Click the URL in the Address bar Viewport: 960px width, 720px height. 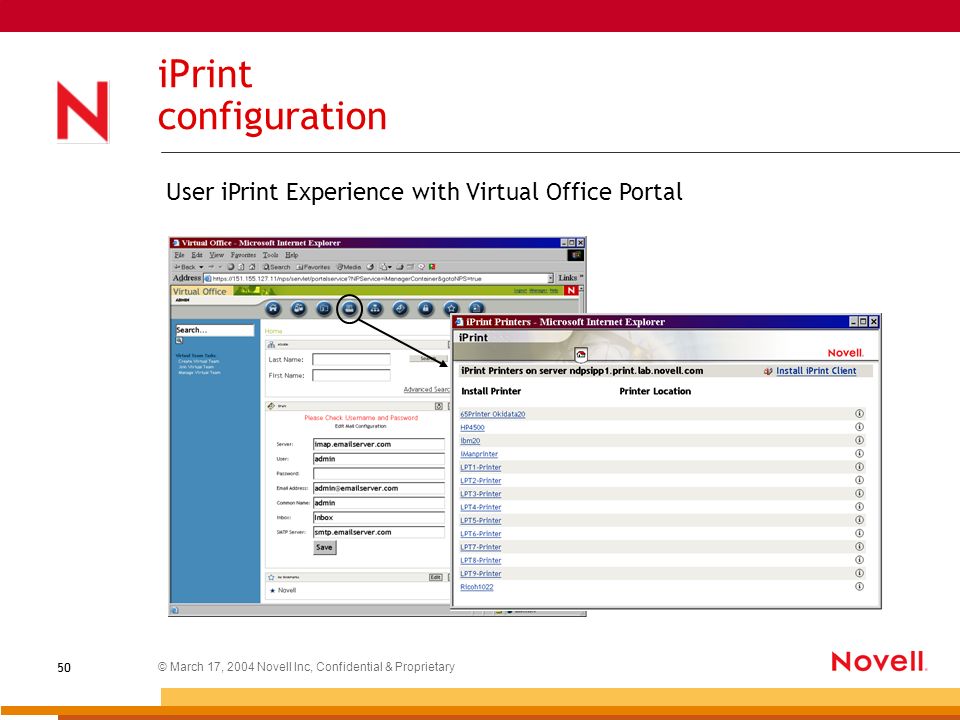347,279
